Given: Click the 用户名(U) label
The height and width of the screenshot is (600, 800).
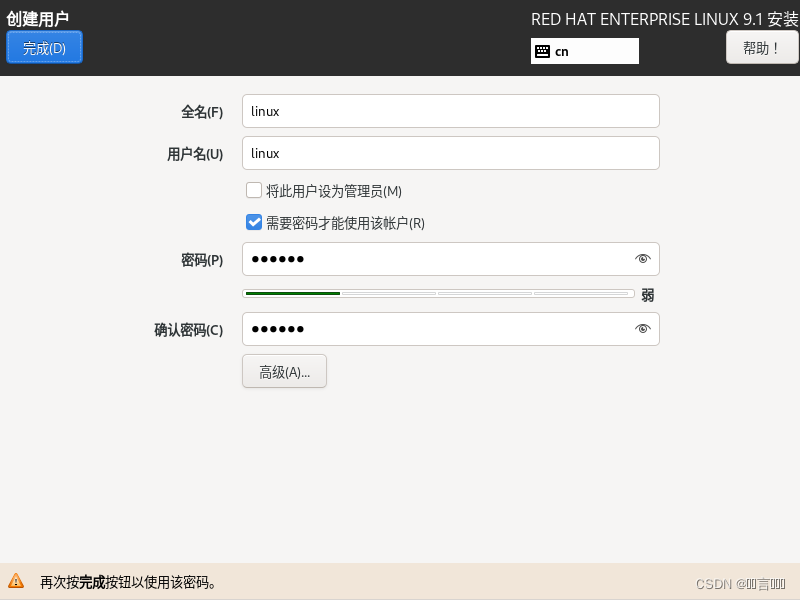Looking at the screenshot, I should (195, 154).
